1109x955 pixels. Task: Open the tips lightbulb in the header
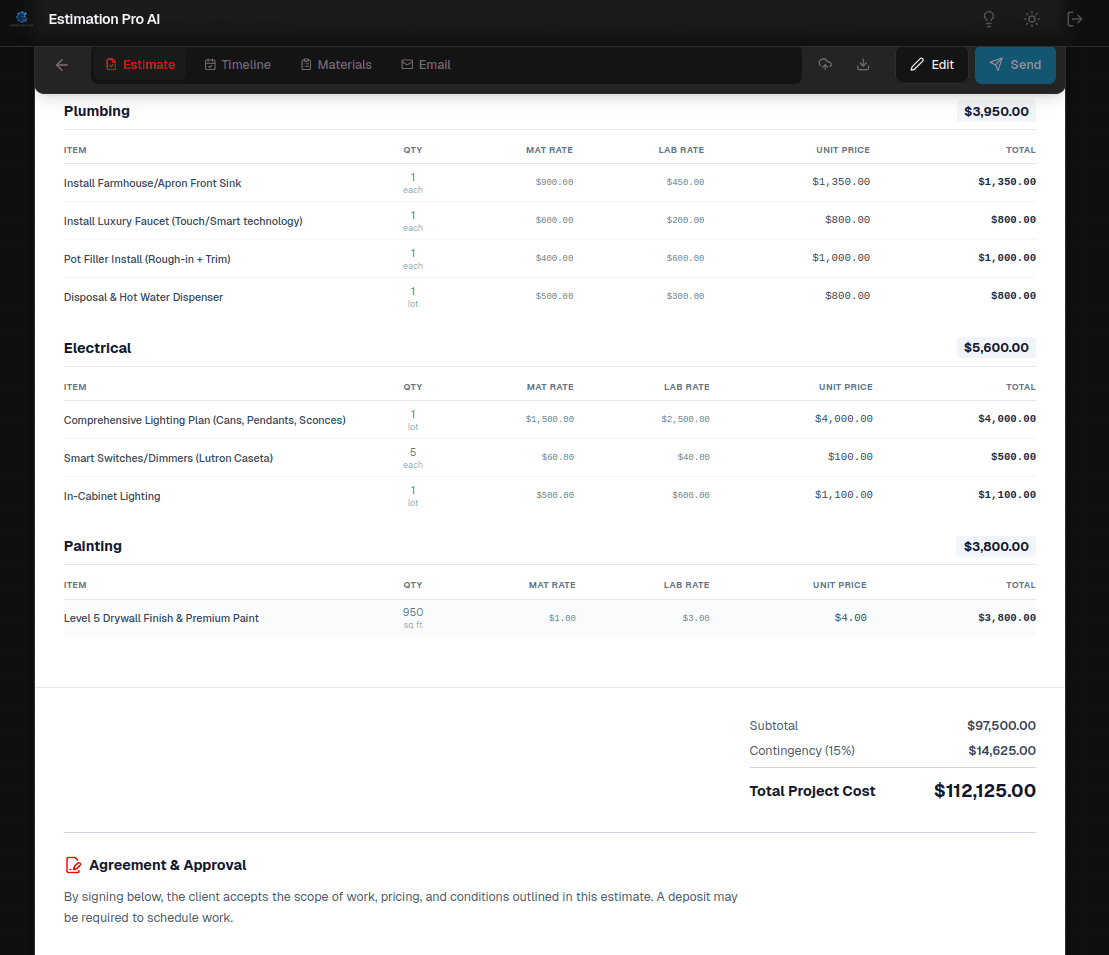point(988,19)
